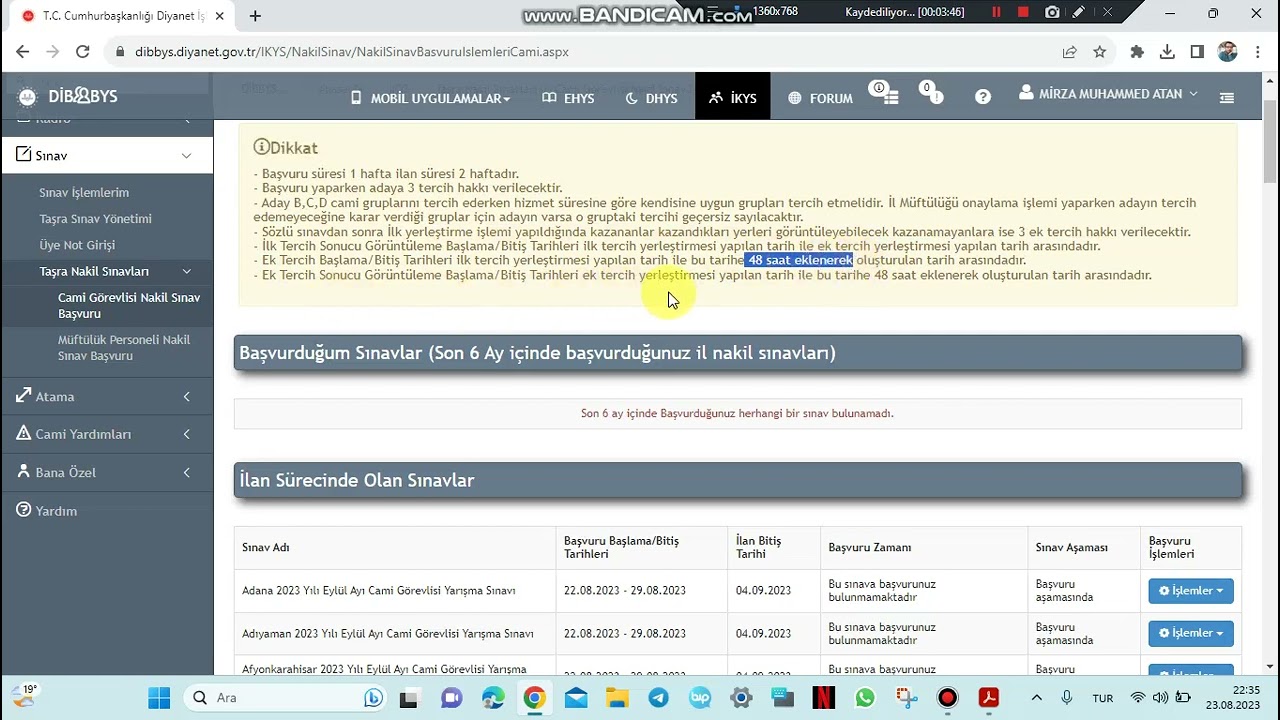
Task: Open Cami Görevlisi Nakil Sınav Başvuru
Action: 129,305
